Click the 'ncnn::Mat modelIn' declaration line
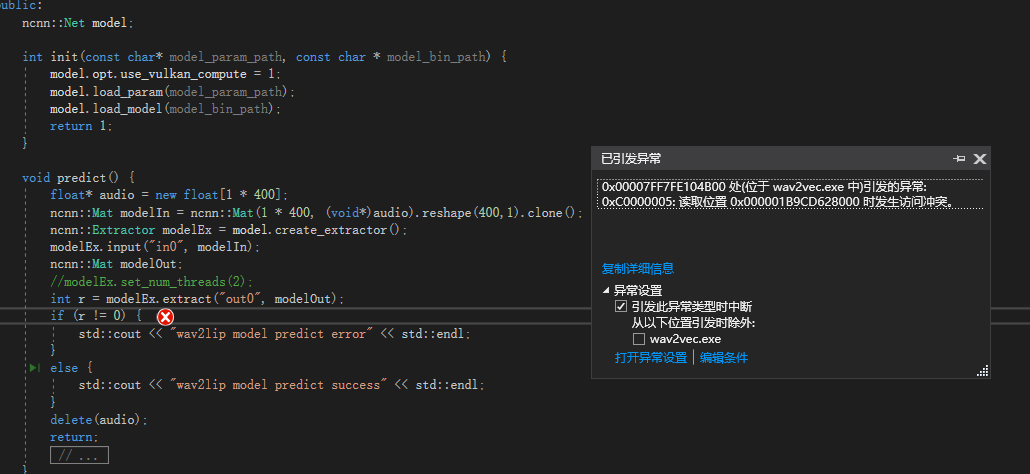The width and height of the screenshot is (1030, 474). [x=317, y=213]
